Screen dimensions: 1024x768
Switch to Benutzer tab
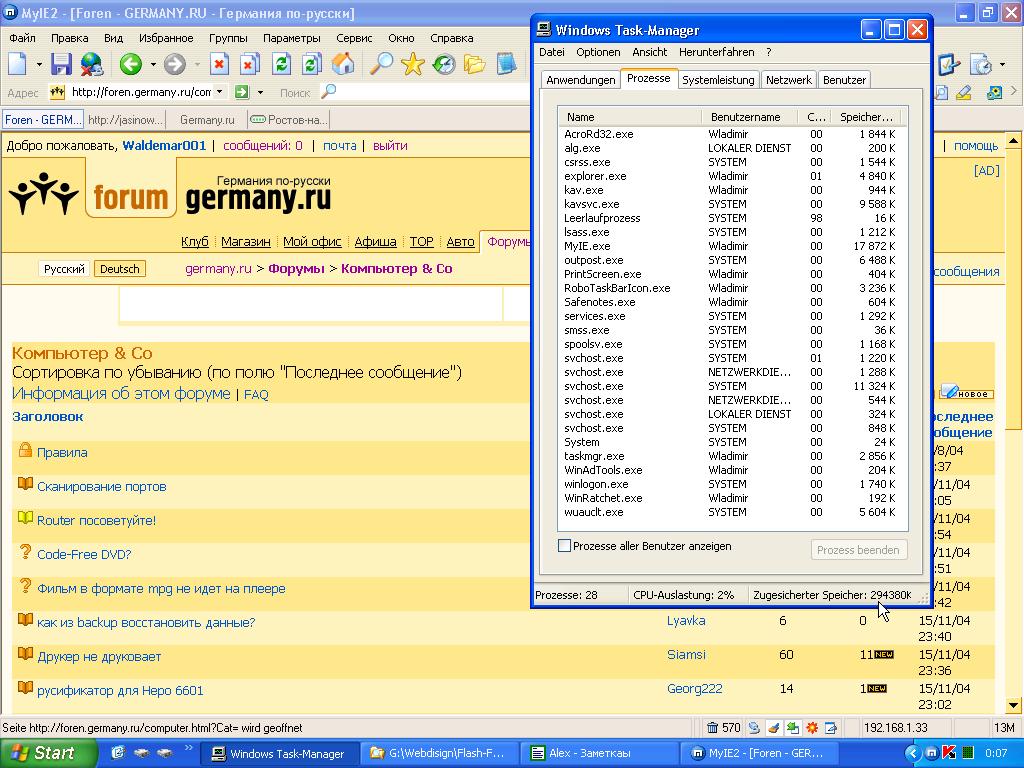point(844,80)
